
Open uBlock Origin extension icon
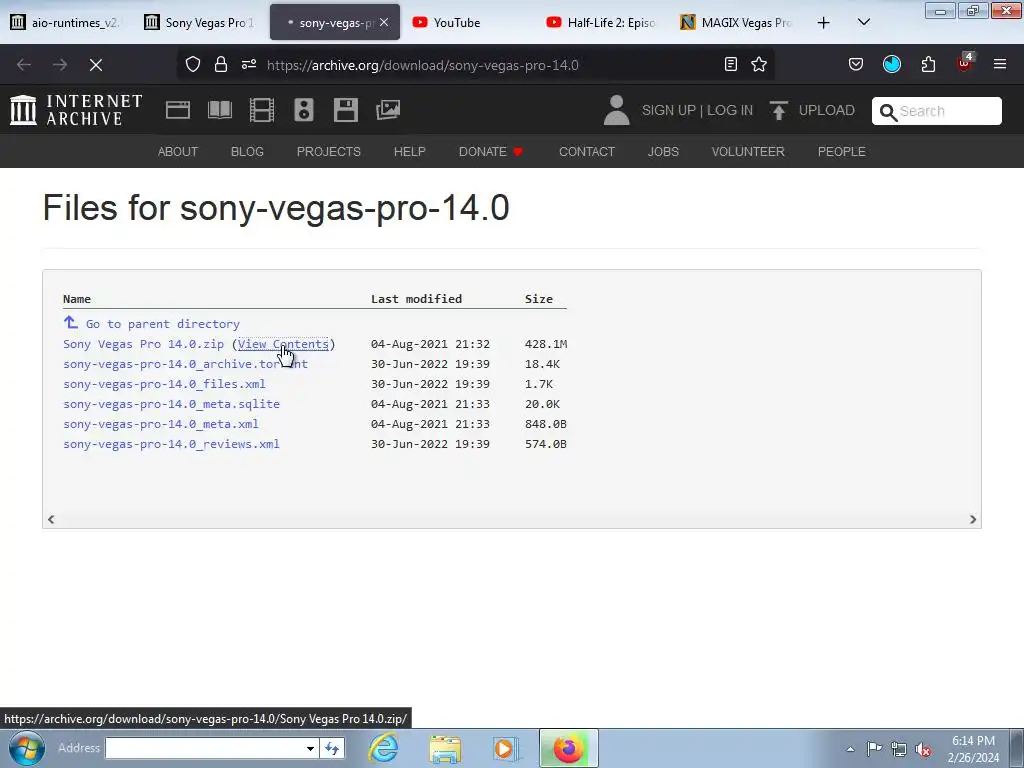pos(965,63)
